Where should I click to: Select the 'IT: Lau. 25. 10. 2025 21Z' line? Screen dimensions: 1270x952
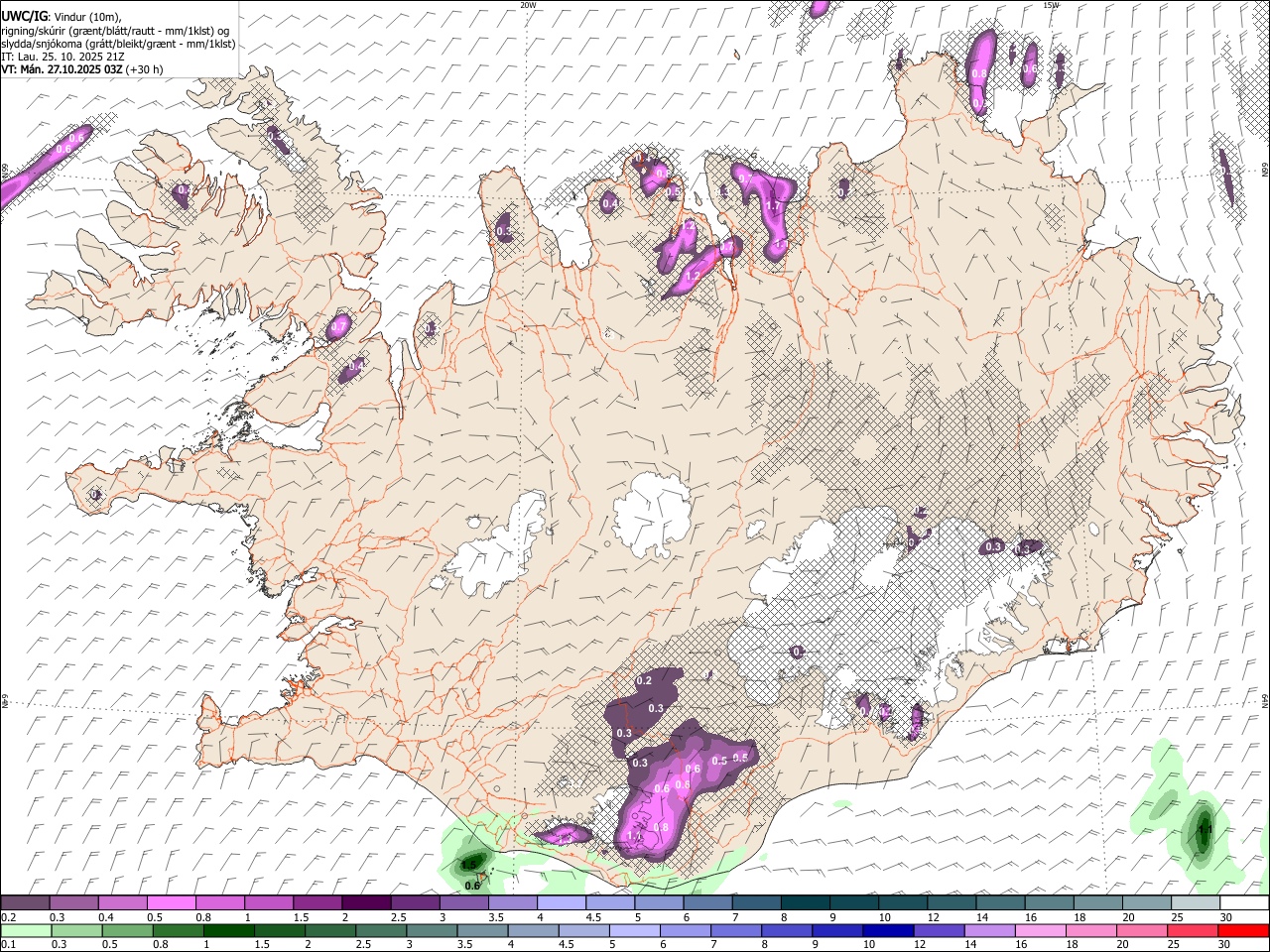pyautogui.click(x=63, y=57)
